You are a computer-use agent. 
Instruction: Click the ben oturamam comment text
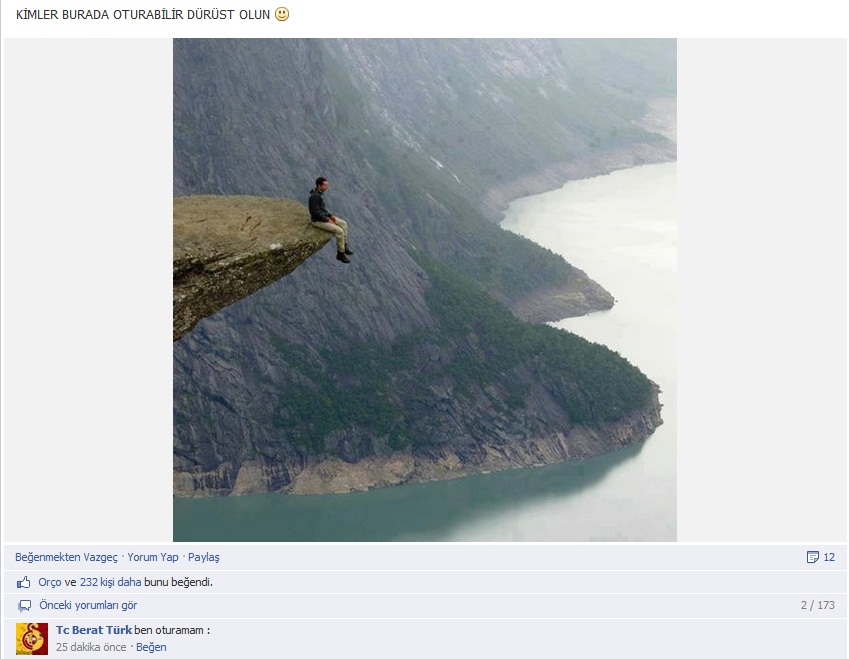coord(172,630)
